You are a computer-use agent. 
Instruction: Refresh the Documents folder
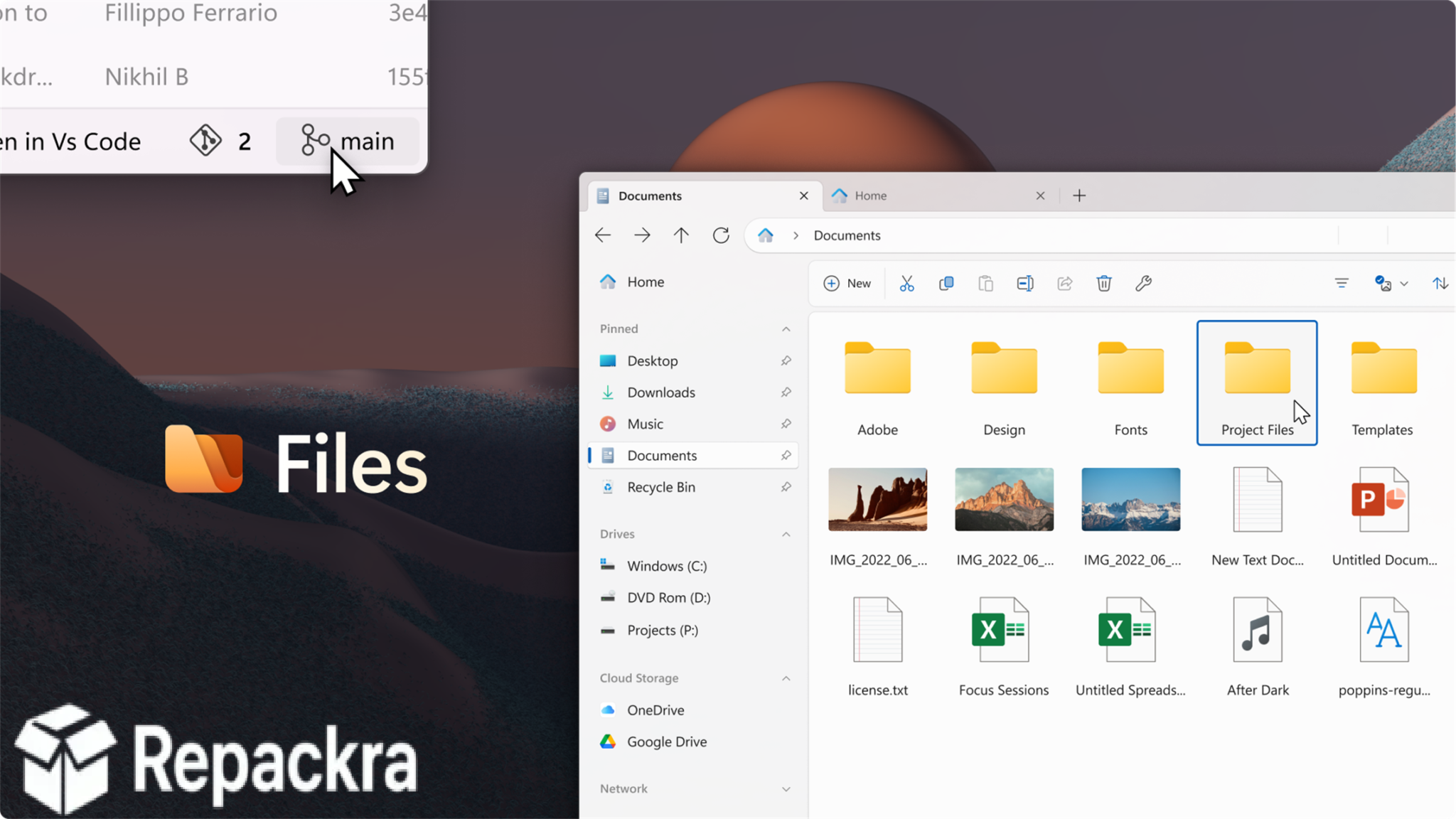coord(721,235)
